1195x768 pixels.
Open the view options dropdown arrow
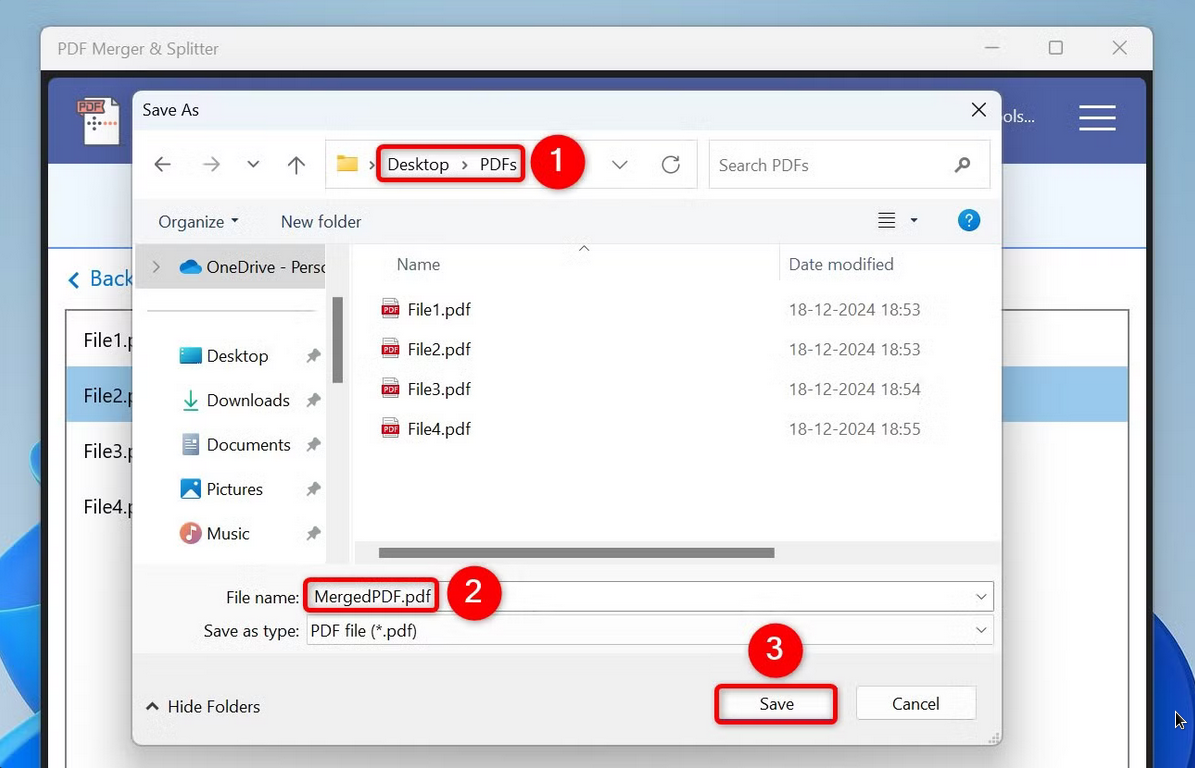pyautogui.click(x=914, y=221)
